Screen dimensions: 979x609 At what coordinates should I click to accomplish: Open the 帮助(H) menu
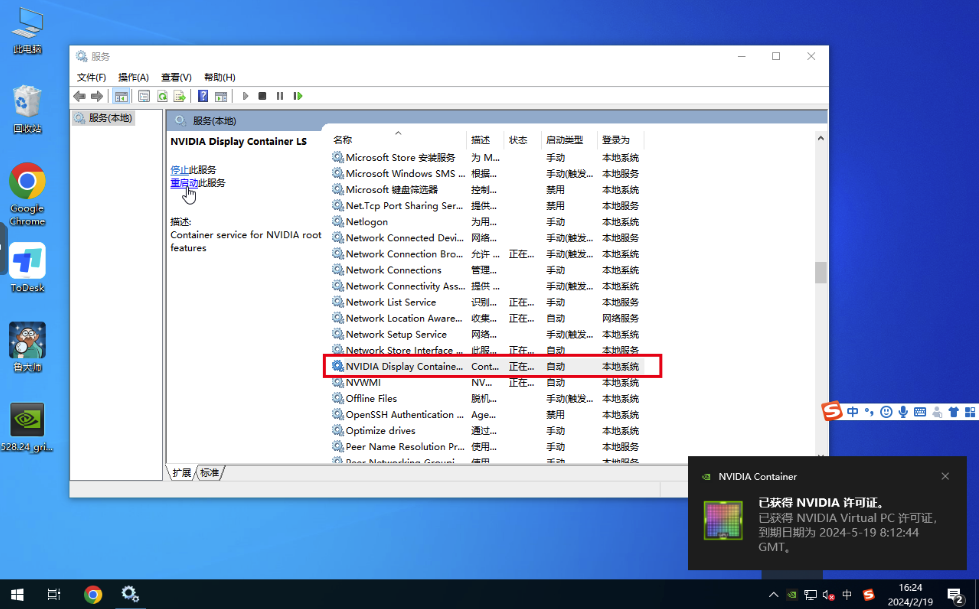[x=220, y=77]
